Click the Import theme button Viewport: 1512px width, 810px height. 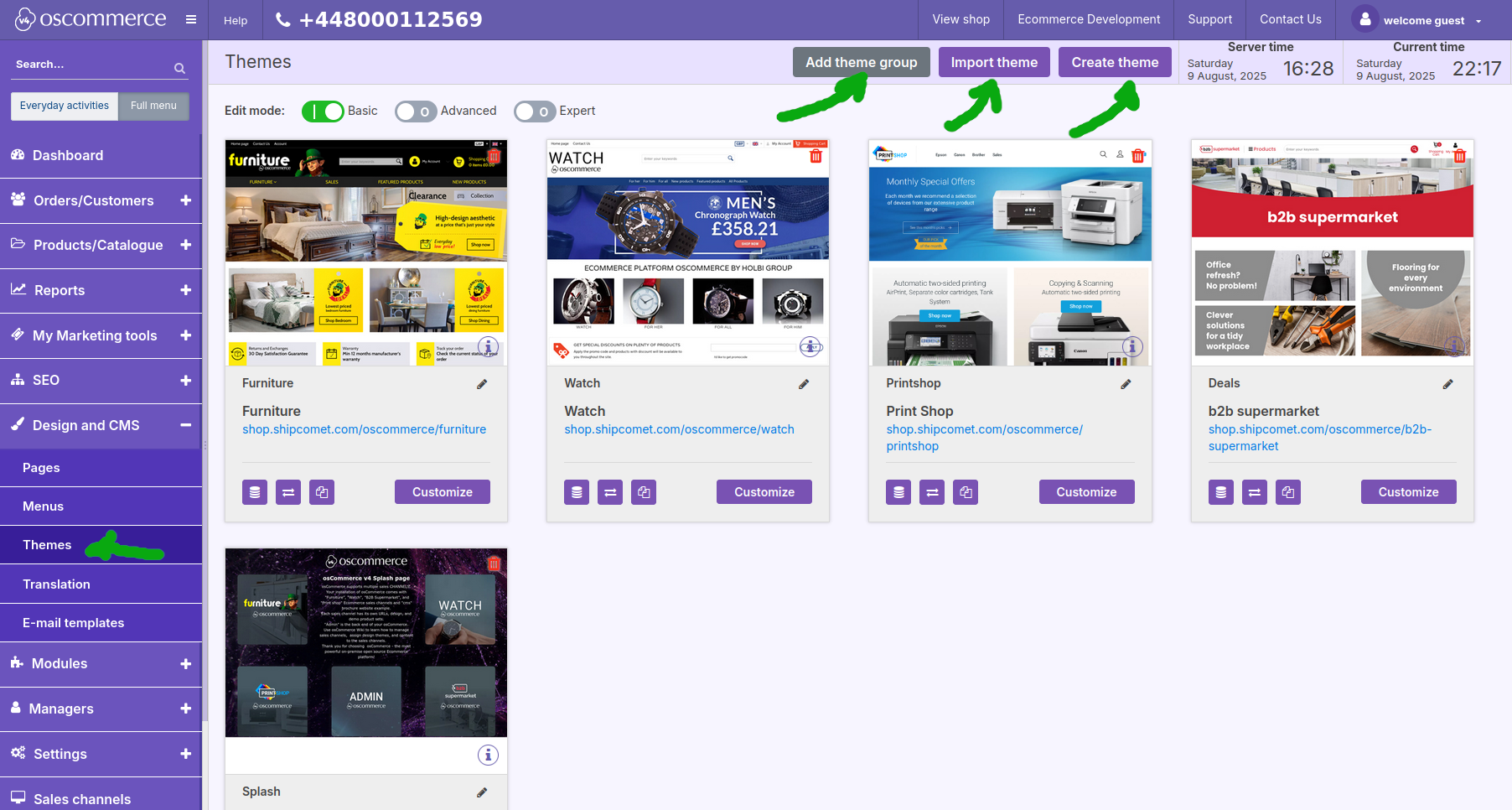click(x=994, y=62)
